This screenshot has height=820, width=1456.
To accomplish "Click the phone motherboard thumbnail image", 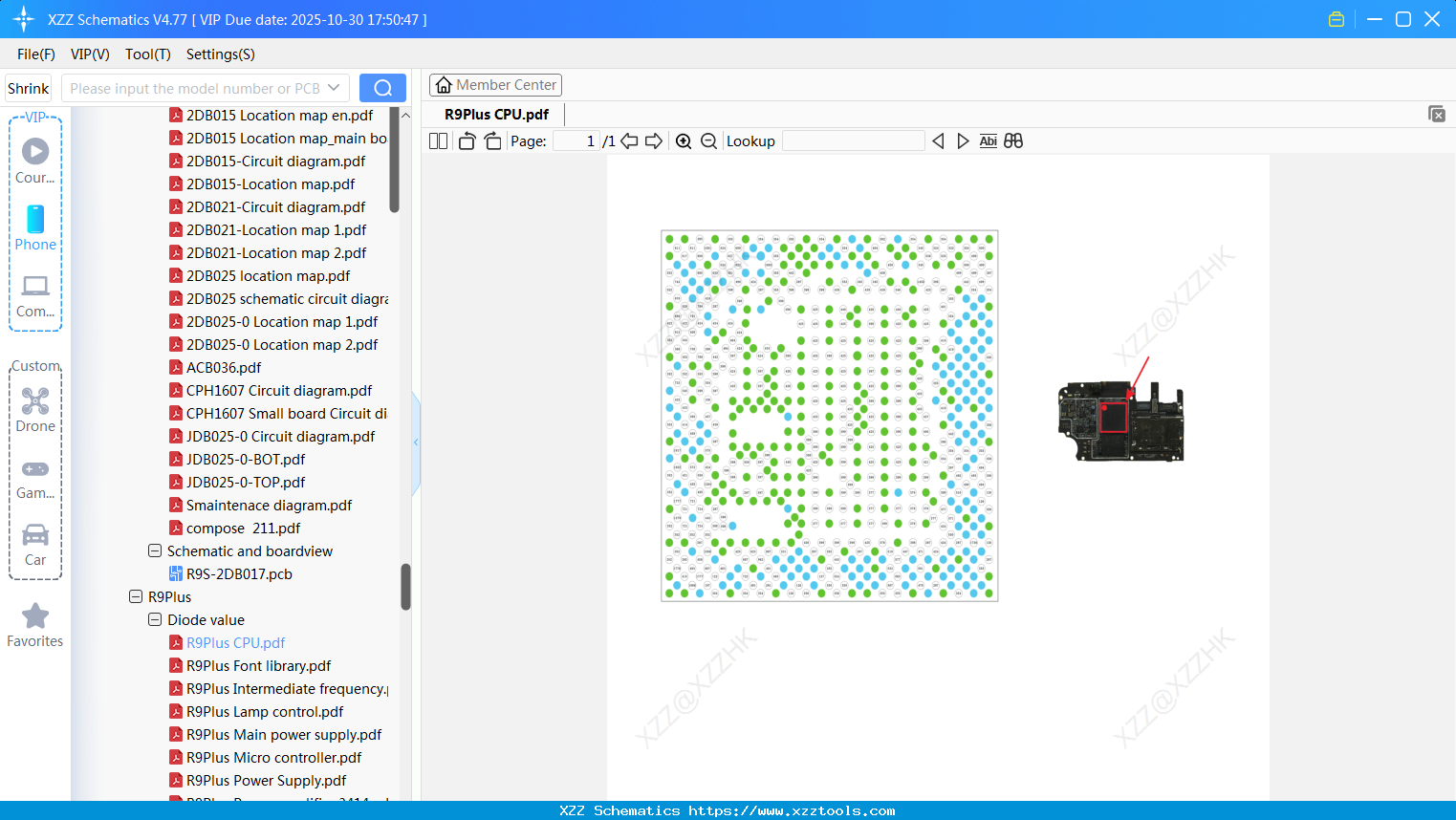I will tap(1121, 421).
